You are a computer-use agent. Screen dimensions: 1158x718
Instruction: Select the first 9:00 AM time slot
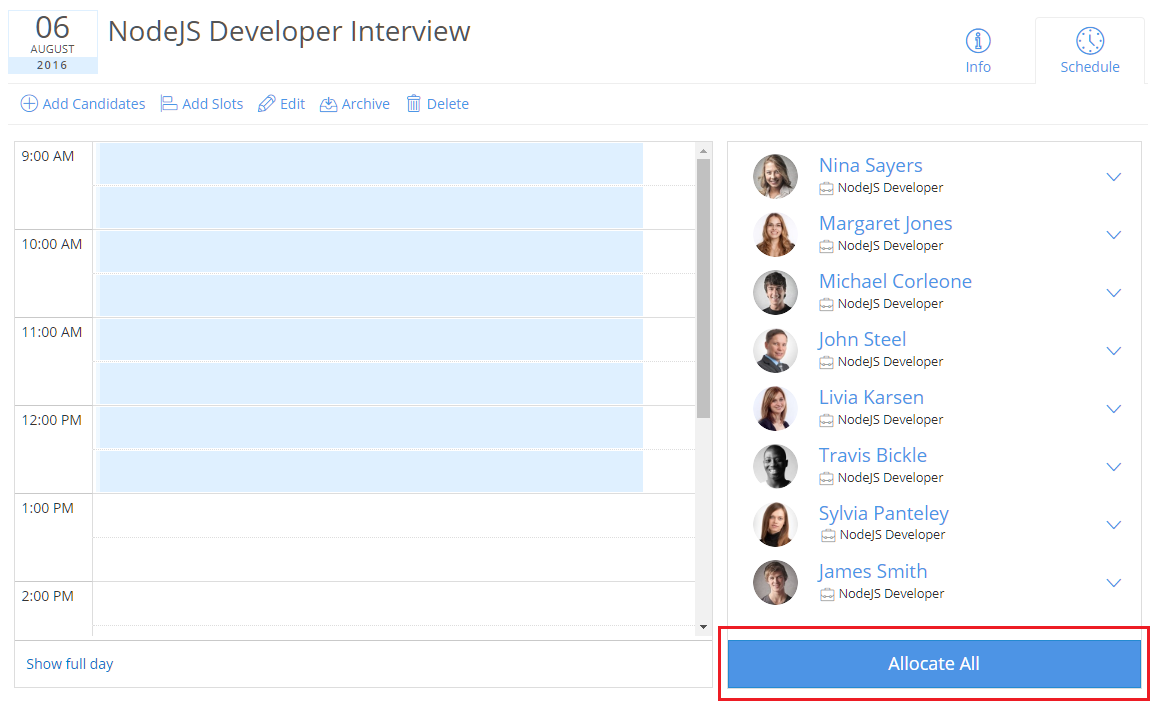point(371,164)
